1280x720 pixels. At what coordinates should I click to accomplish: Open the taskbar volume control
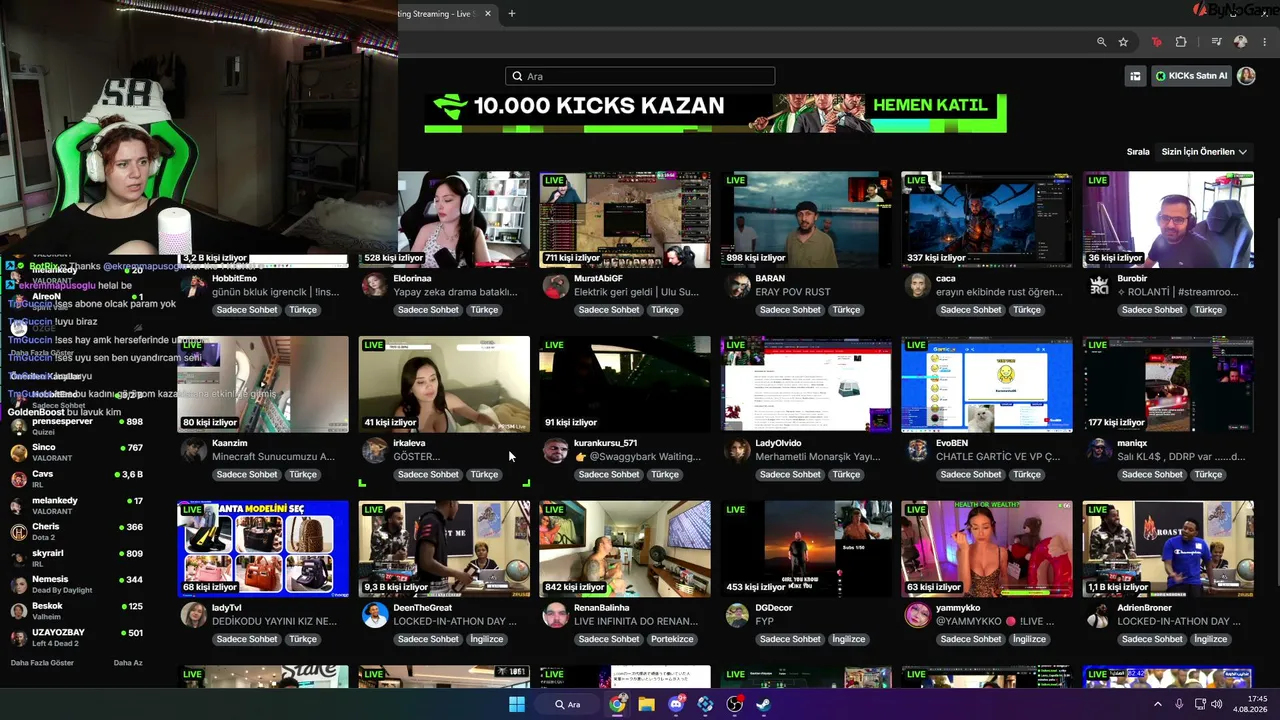click(1216, 704)
